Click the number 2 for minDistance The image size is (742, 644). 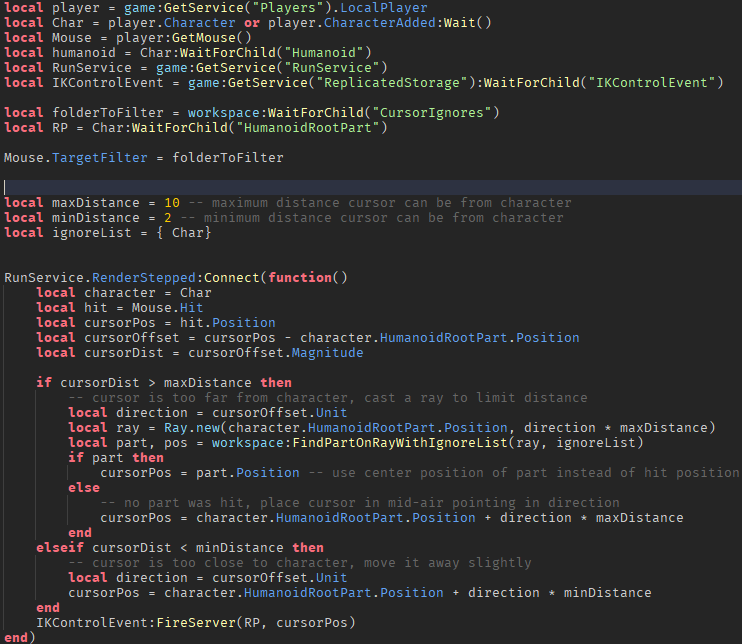(168, 217)
